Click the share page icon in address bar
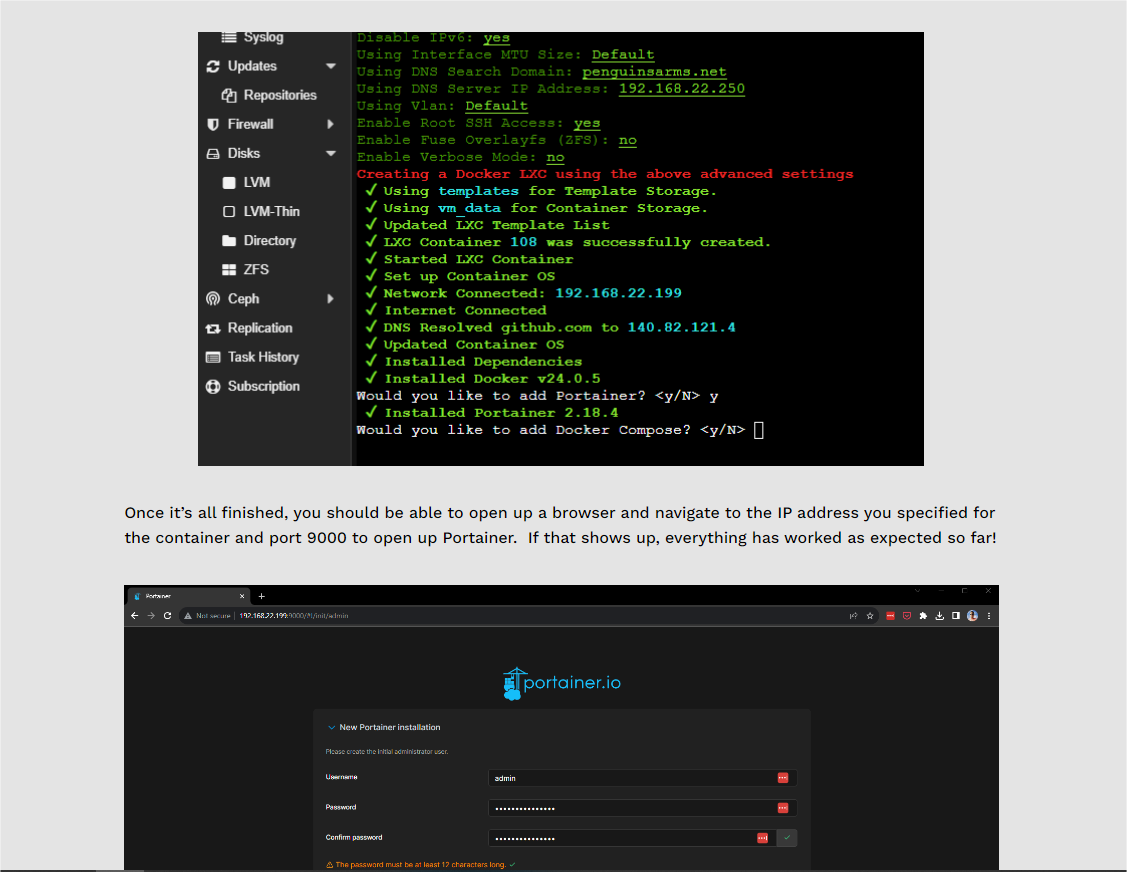This screenshot has height=872, width=1127. point(853,616)
